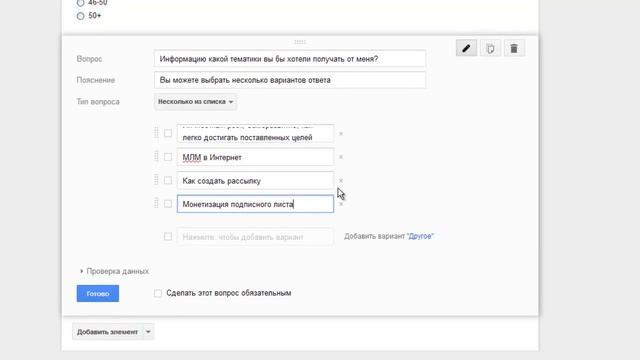Click the 'легко достигать поставленных целей' option field

[255, 133]
